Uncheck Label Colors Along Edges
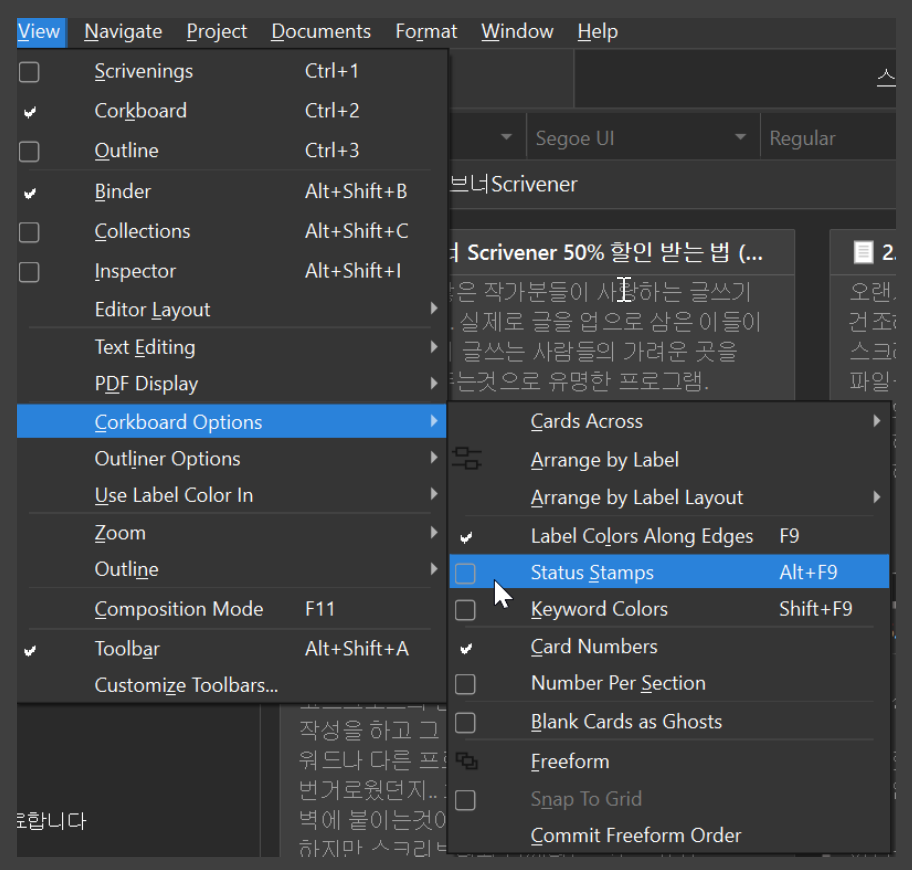This screenshot has width=912, height=870. [466, 537]
